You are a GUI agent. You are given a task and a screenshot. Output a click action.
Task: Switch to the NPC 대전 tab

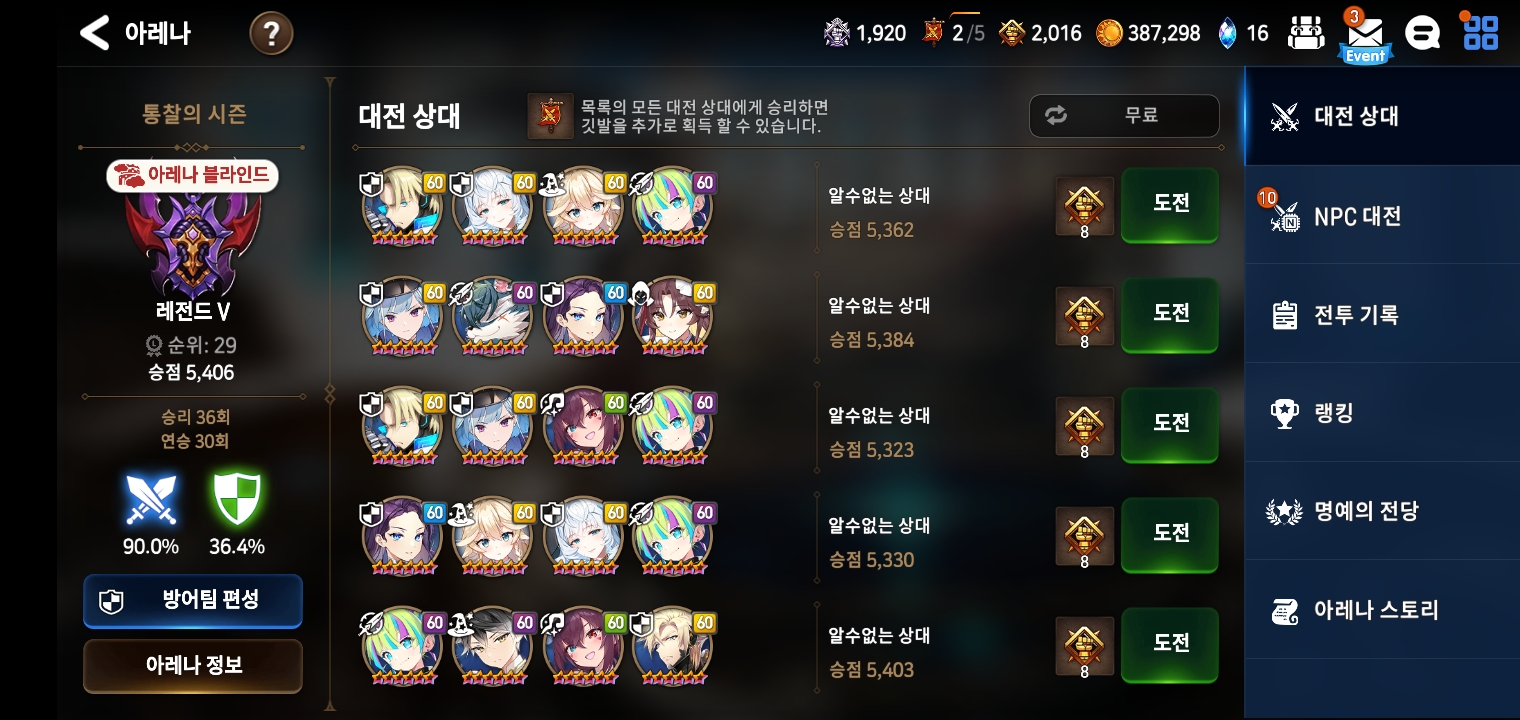pos(1382,215)
